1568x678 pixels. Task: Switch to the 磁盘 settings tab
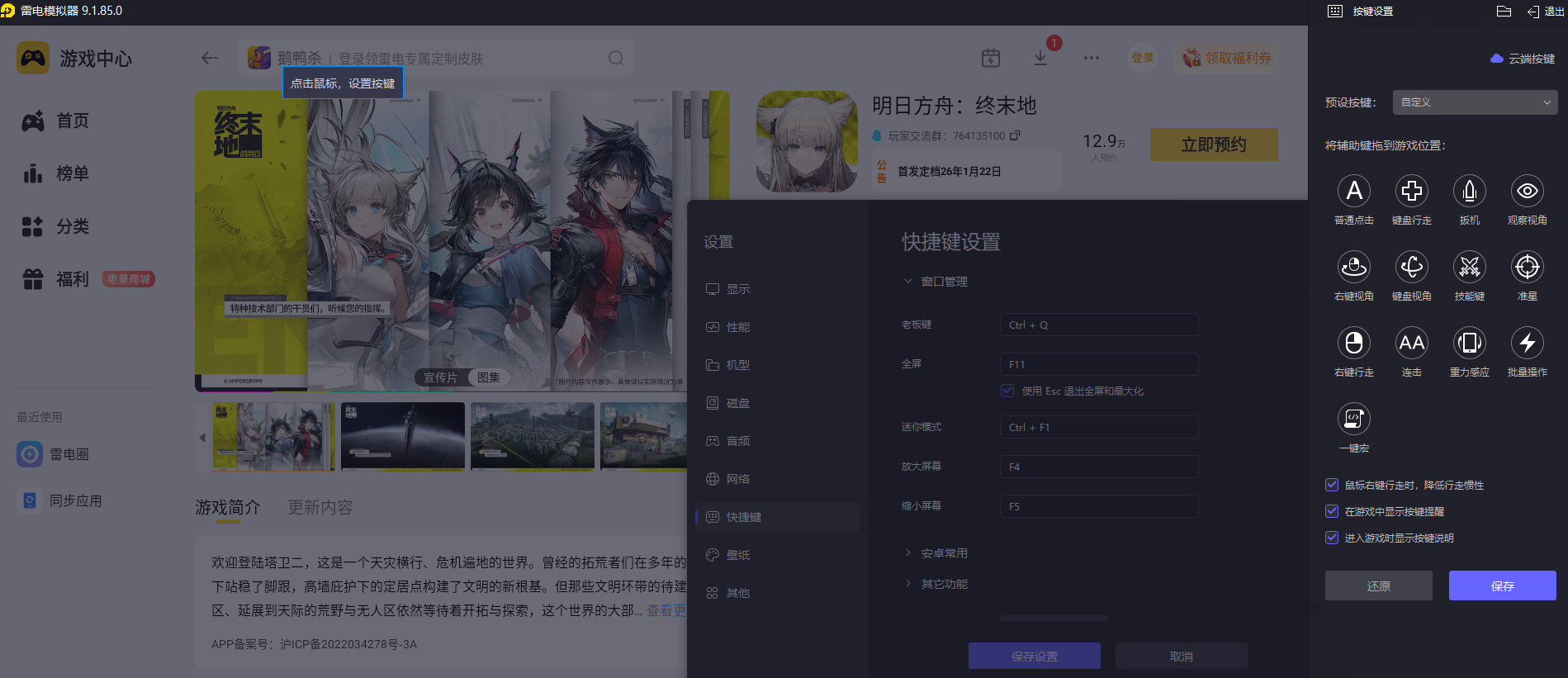click(778, 403)
